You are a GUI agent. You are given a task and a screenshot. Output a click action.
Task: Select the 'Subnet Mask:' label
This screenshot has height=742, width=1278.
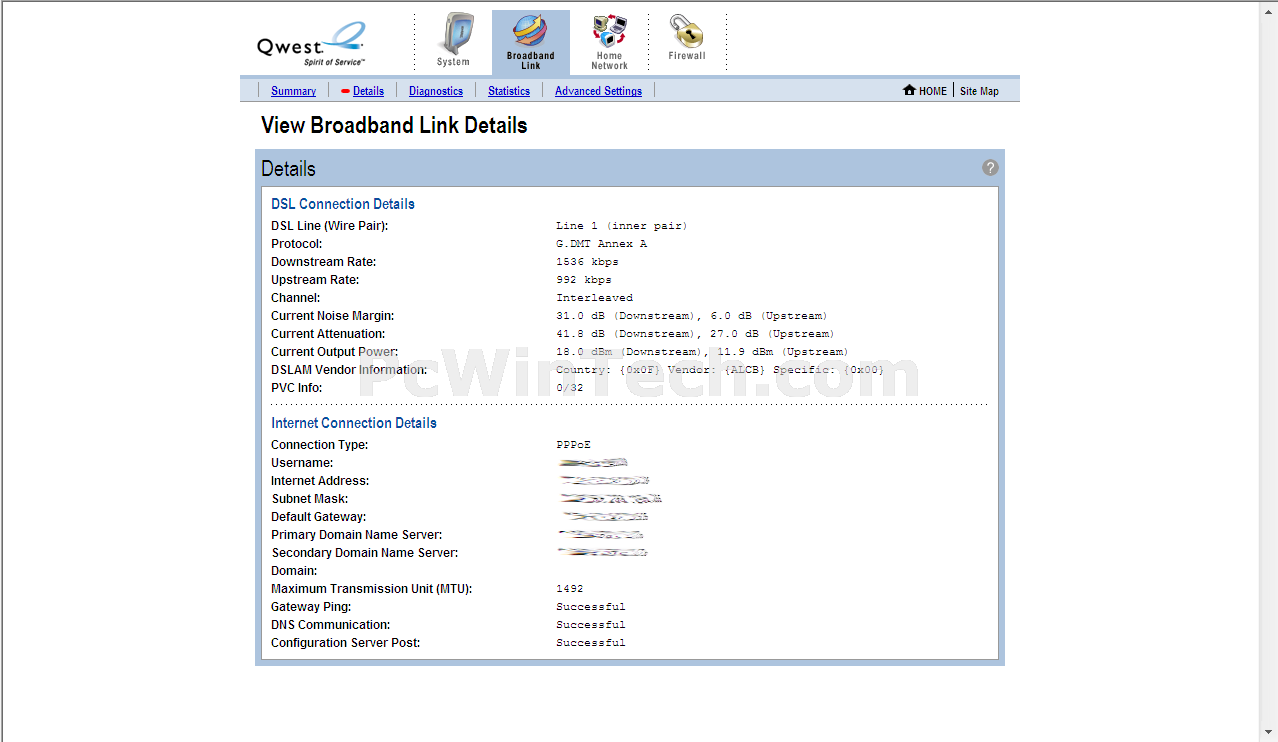click(x=310, y=499)
